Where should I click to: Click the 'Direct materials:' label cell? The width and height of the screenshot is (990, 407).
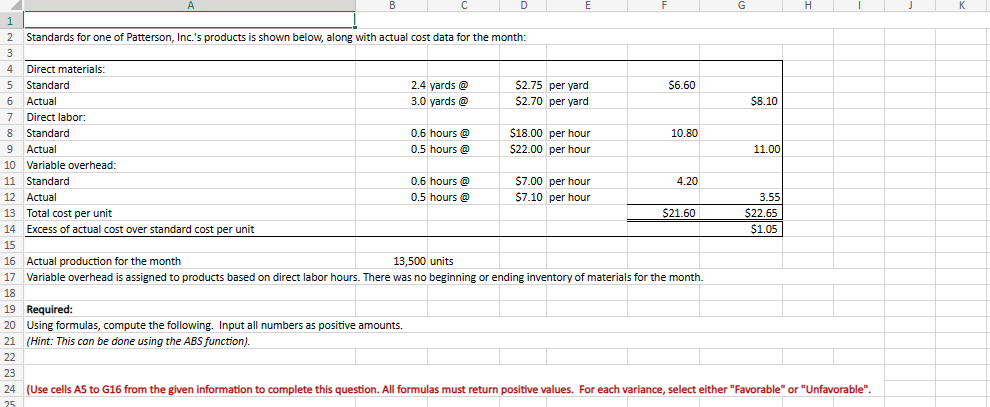[189, 69]
